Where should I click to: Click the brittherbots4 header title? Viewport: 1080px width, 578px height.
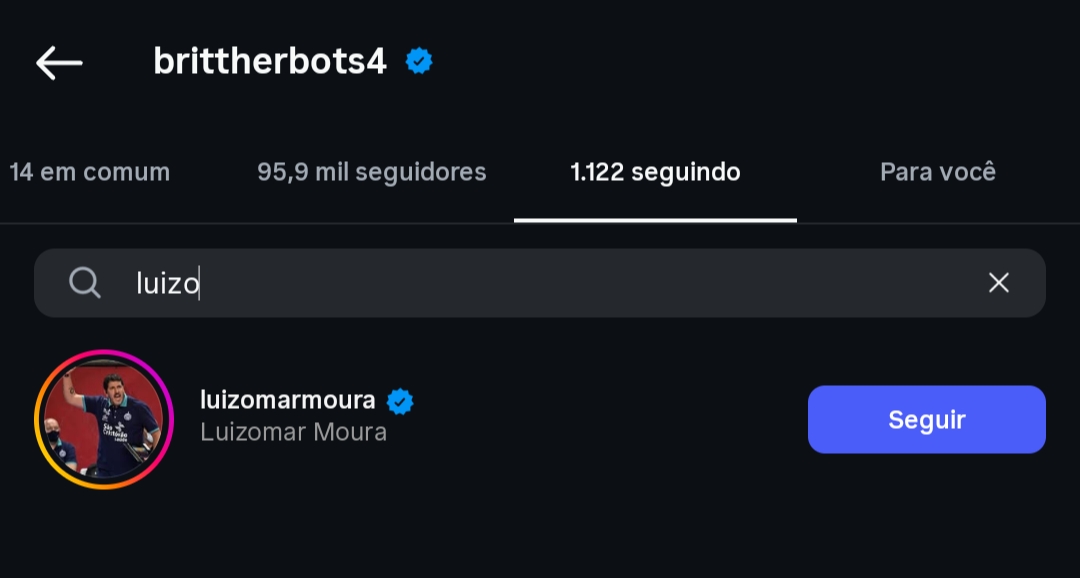[x=269, y=62]
